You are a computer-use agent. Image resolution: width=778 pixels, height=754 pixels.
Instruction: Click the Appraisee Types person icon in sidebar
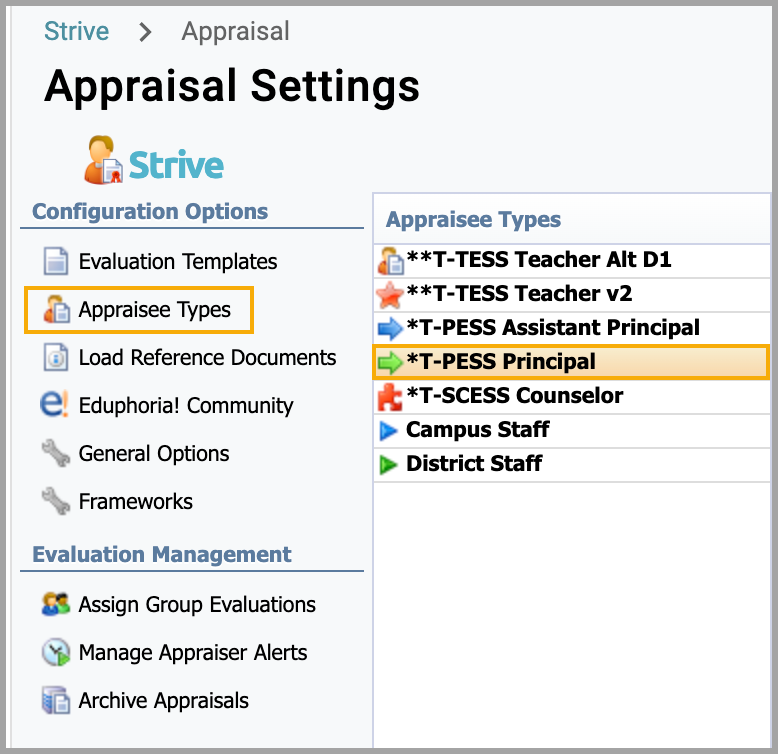coord(57,309)
